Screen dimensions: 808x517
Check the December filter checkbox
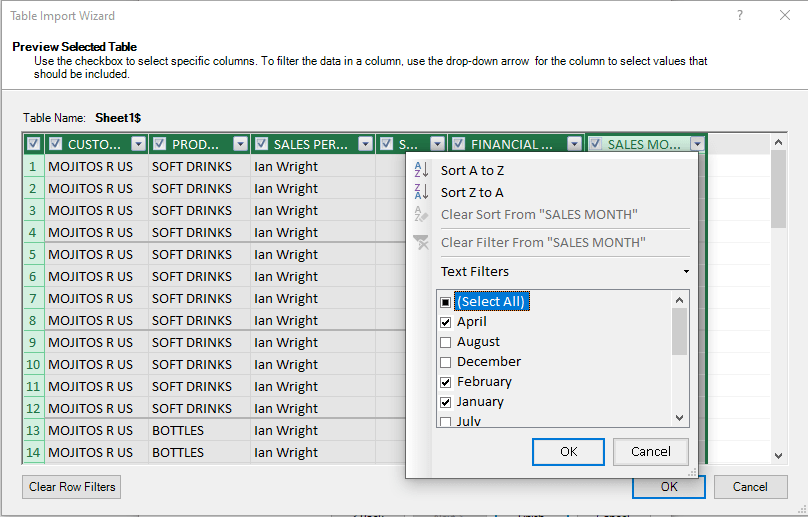tap(446, 362)
